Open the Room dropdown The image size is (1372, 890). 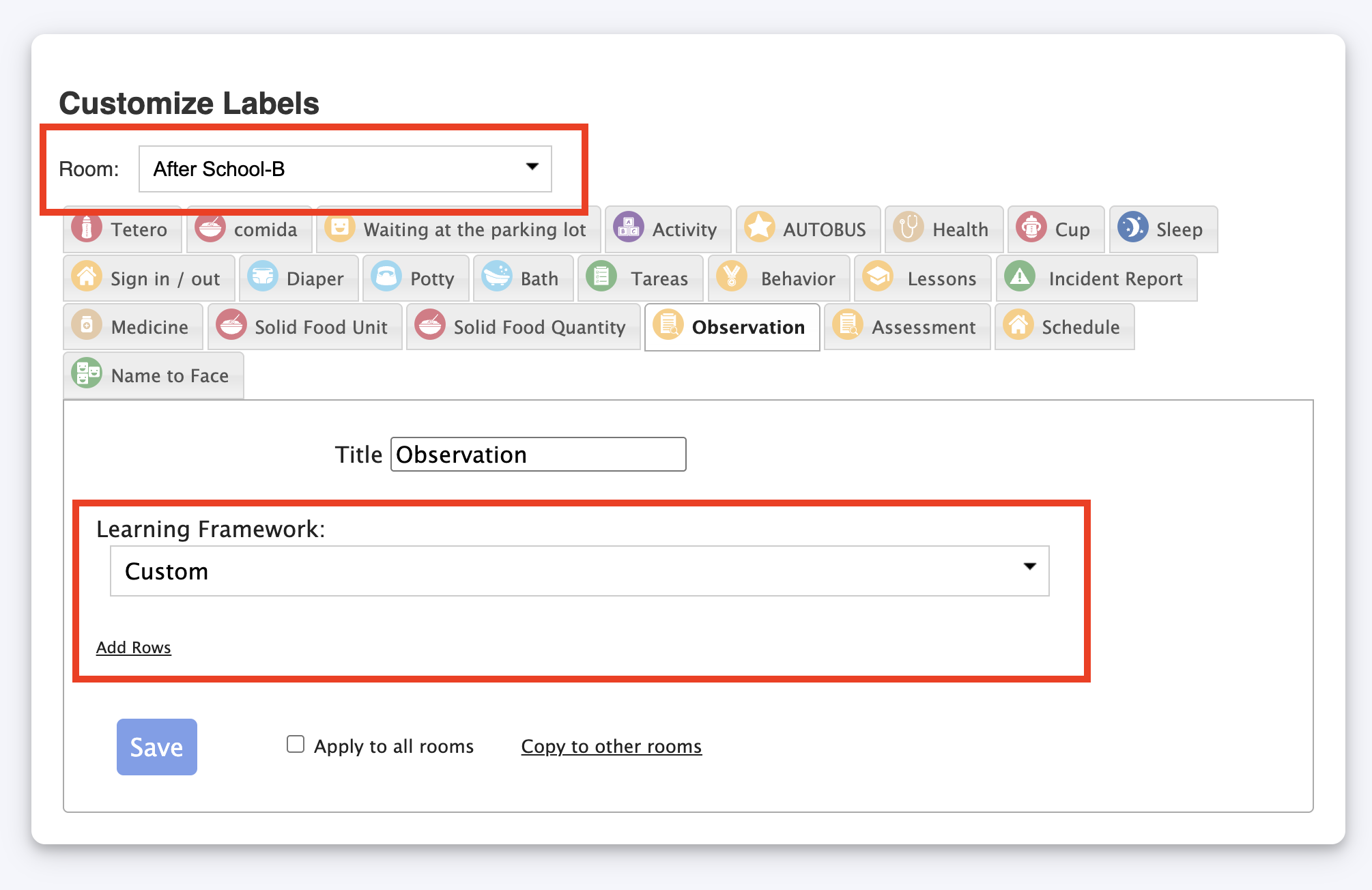point(345,169)
